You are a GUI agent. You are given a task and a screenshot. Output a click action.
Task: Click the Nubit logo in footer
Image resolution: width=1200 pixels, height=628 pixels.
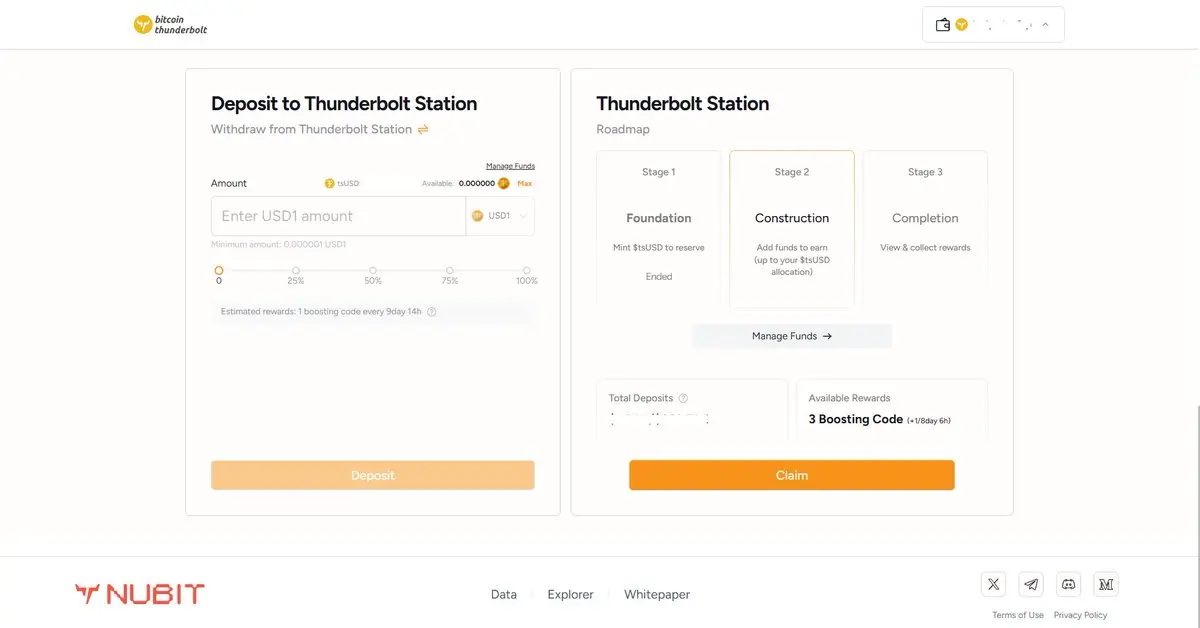(x=140, y=594)
